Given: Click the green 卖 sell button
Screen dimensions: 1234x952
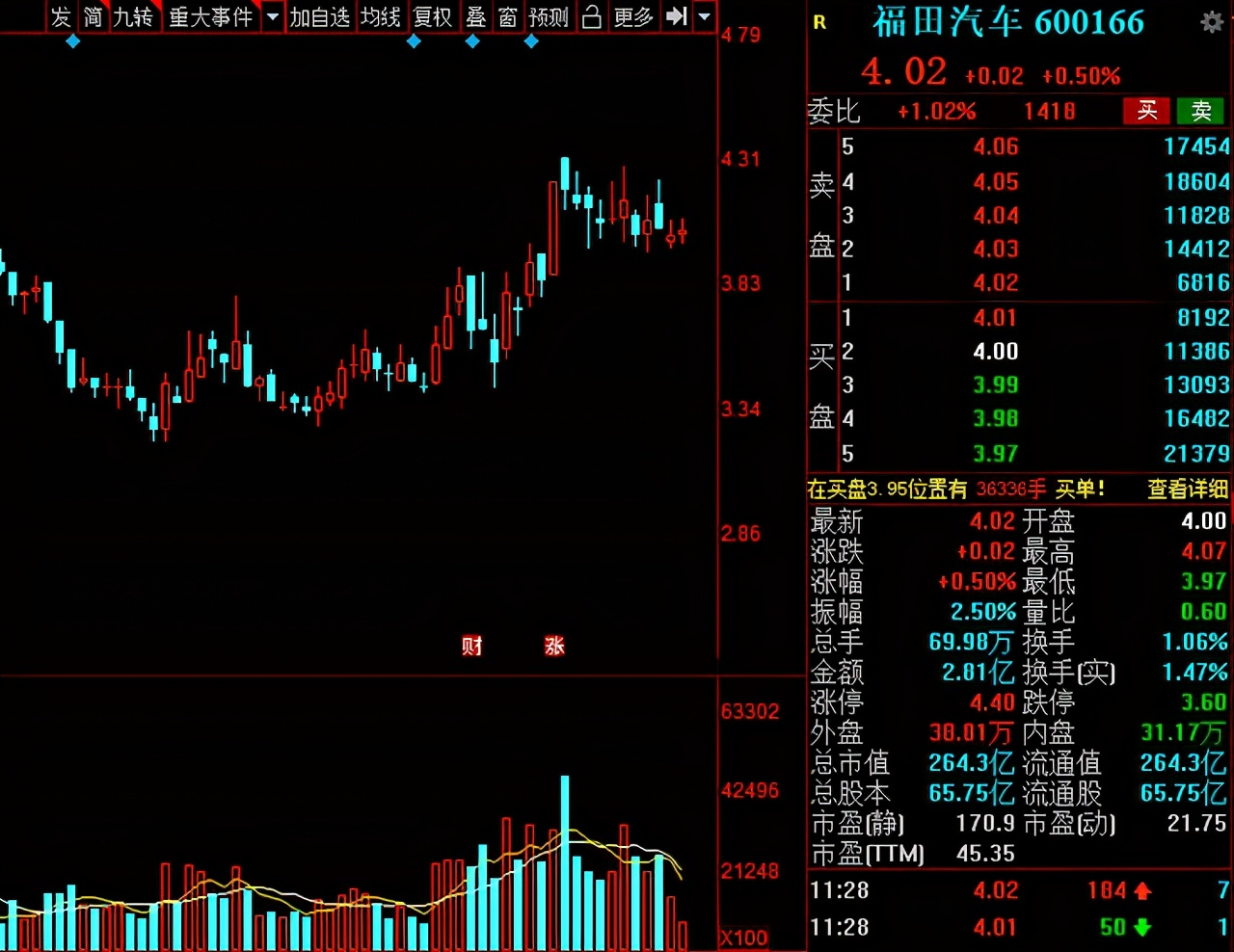Looking at the screenshot, I should click(x=1200, y=111).
